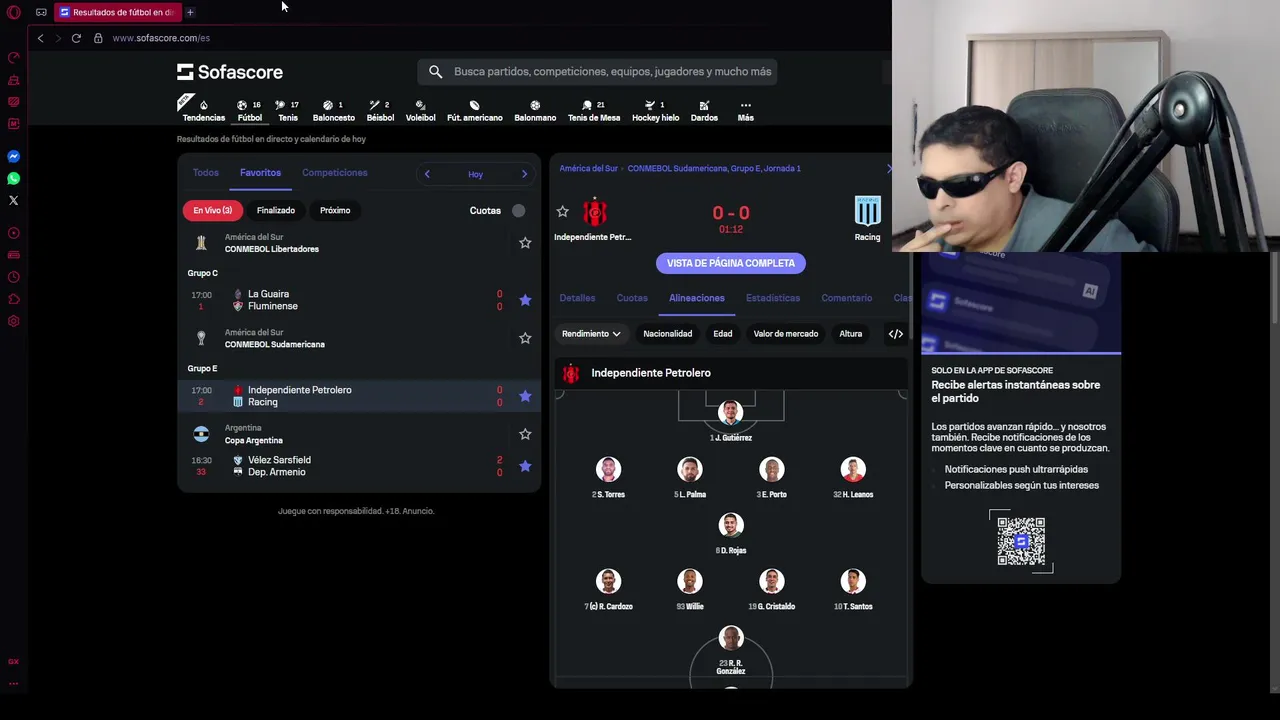Select the Baloncesto sport icon
The width and height of the screenshot is (1280, 720).
point(333,110)
